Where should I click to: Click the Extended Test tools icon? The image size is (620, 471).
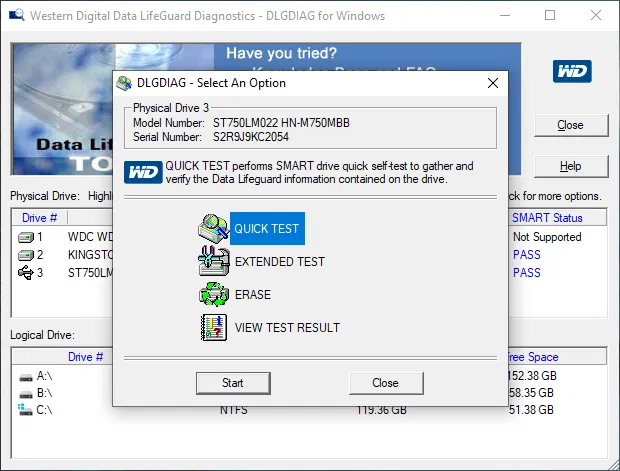tap(214, 261)
